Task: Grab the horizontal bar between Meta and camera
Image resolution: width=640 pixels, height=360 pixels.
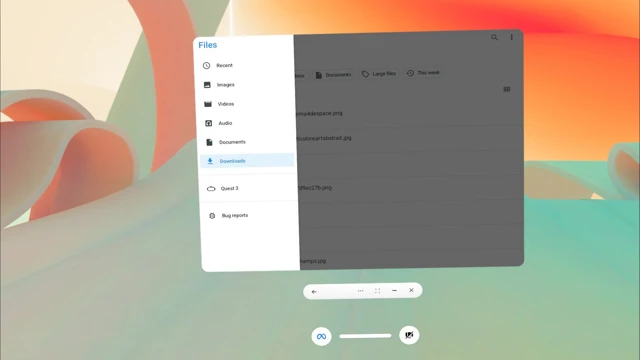Action: (365, 336)
